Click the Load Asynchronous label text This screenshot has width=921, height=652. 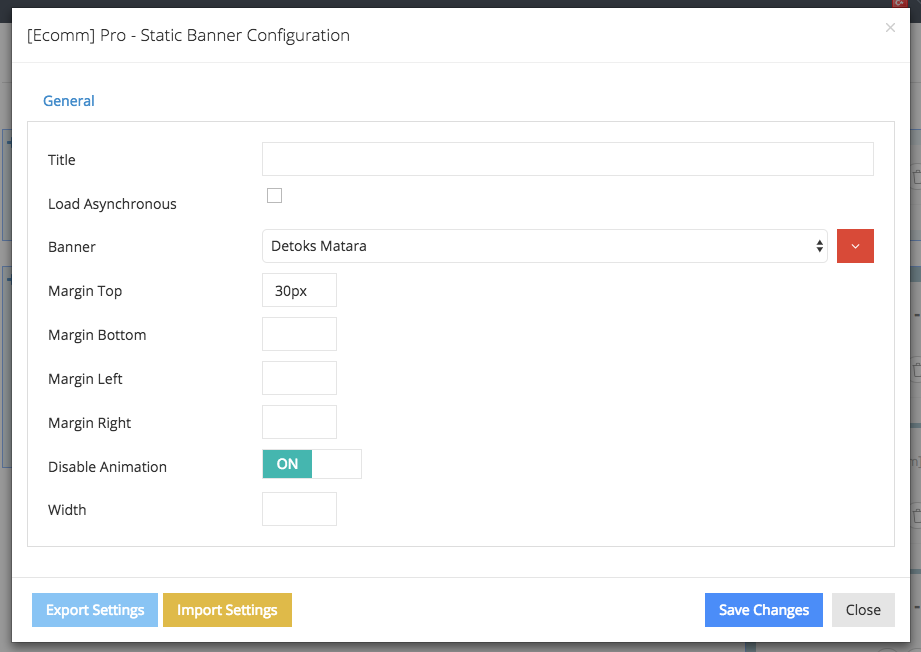point(112,204)
